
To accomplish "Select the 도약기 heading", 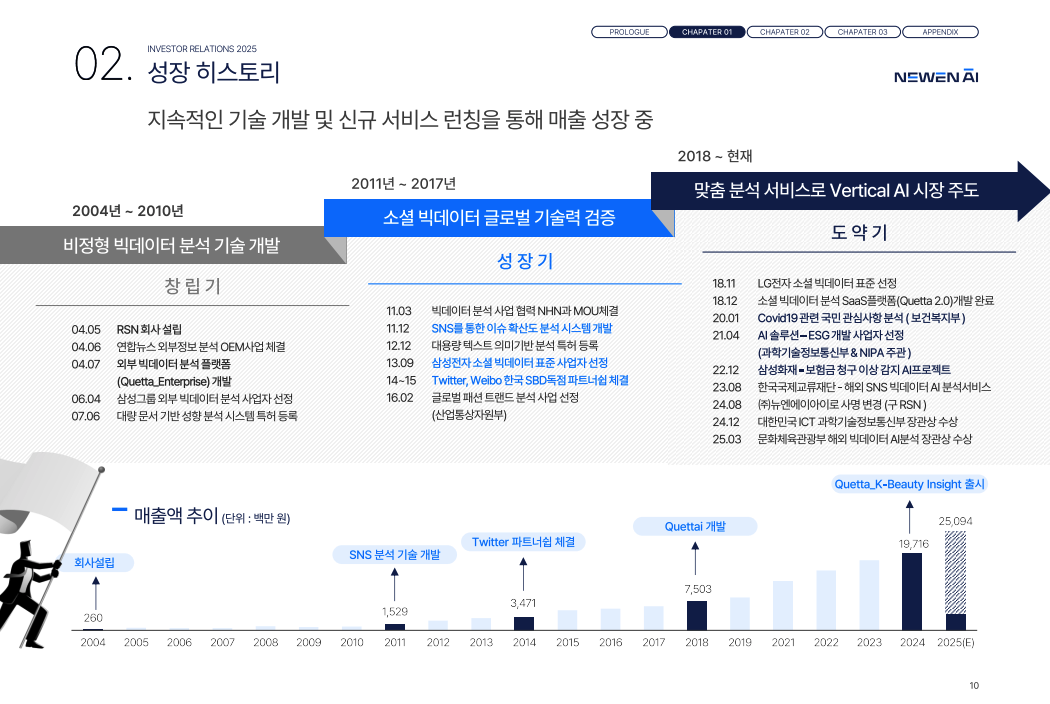I will pos(859,232).
